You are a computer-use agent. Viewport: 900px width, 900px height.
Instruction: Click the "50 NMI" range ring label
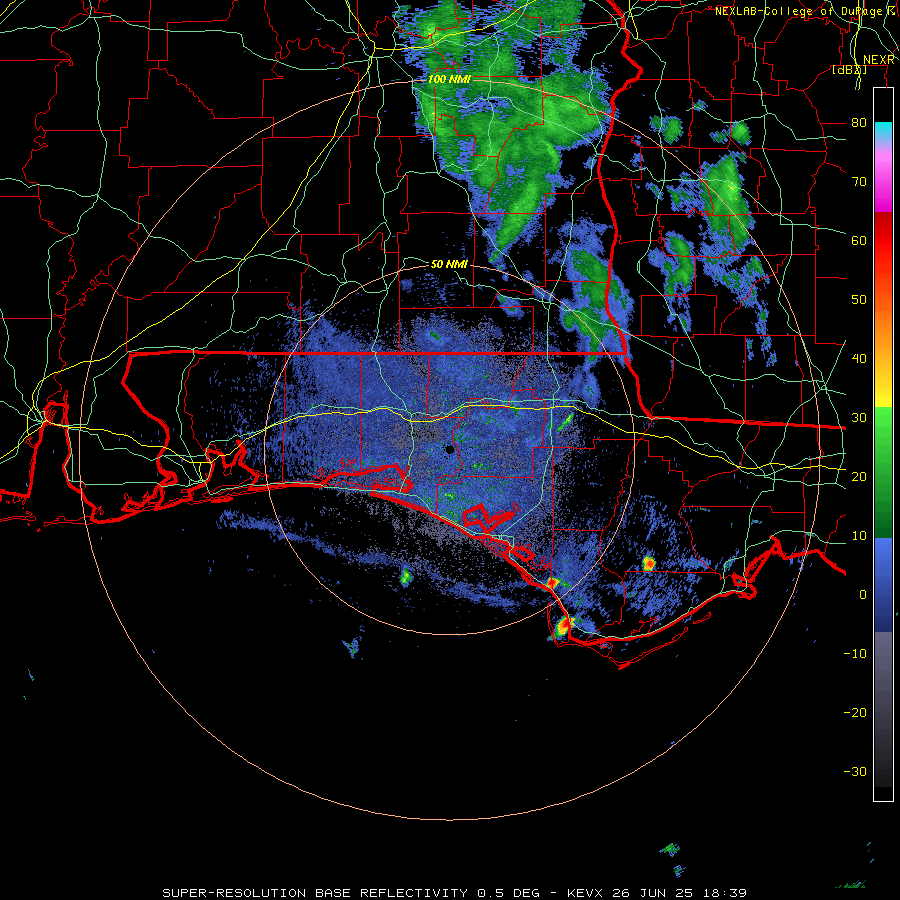[449, 264]
